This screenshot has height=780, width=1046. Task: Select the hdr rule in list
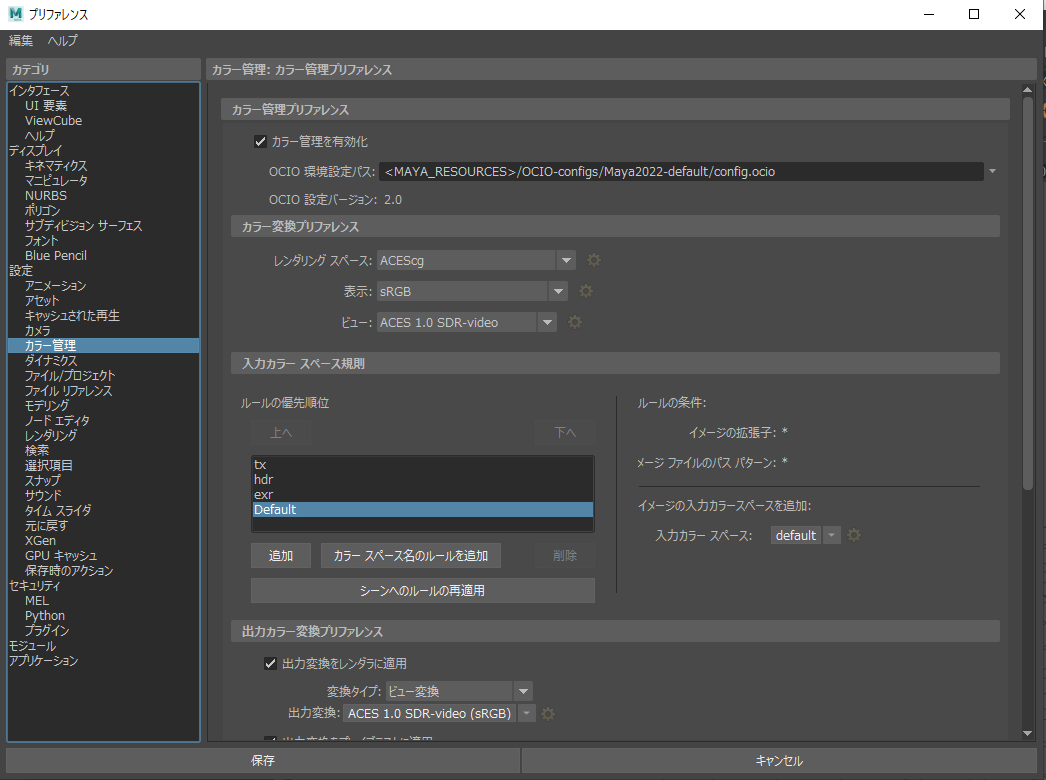click(x=423, y=480)
